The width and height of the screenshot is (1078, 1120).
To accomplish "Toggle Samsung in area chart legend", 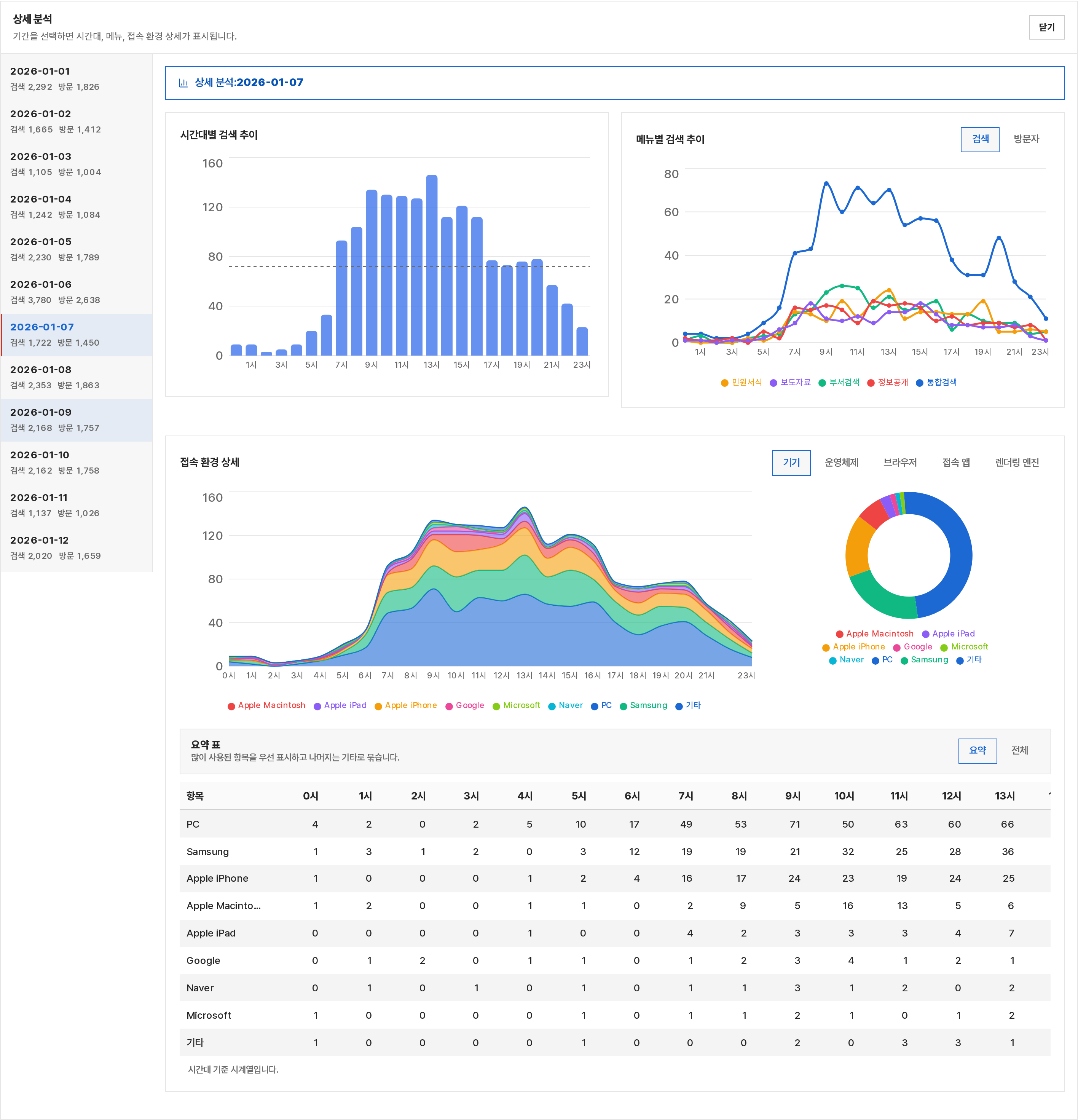I will [643, 706].
